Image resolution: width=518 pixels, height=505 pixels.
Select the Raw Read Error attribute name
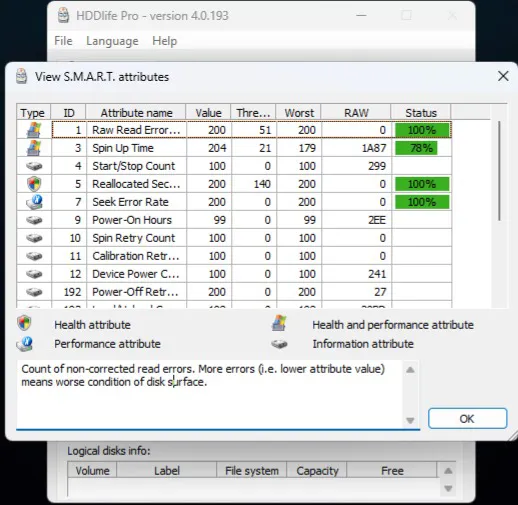136,130
